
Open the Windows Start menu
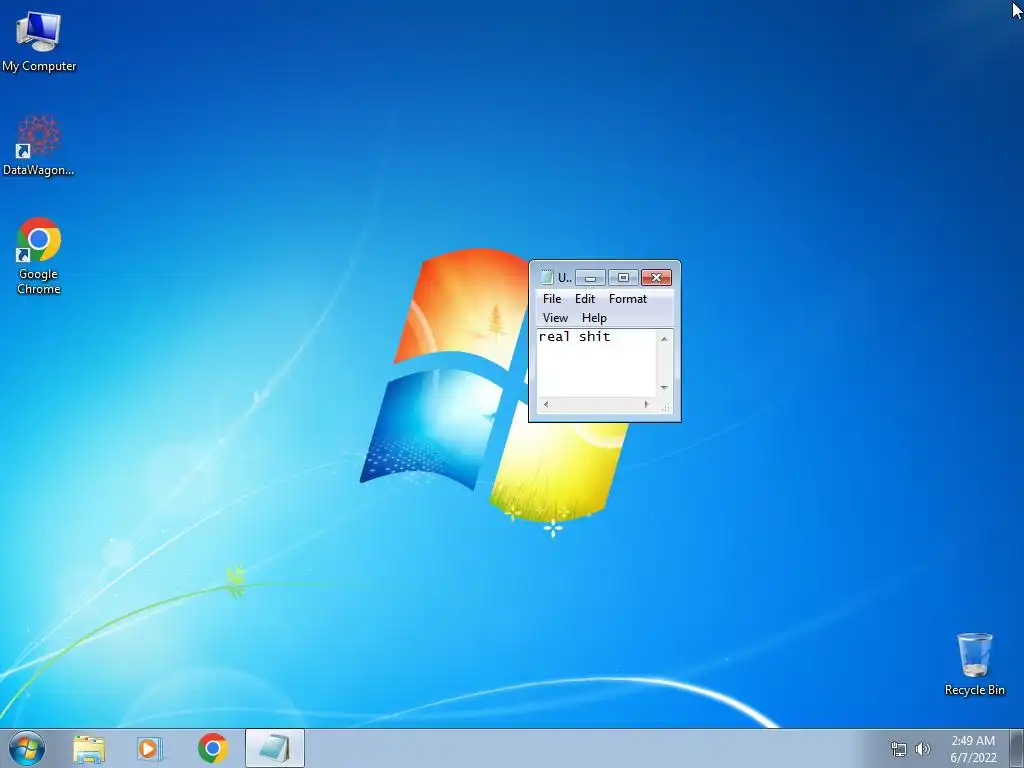point(27,748)
